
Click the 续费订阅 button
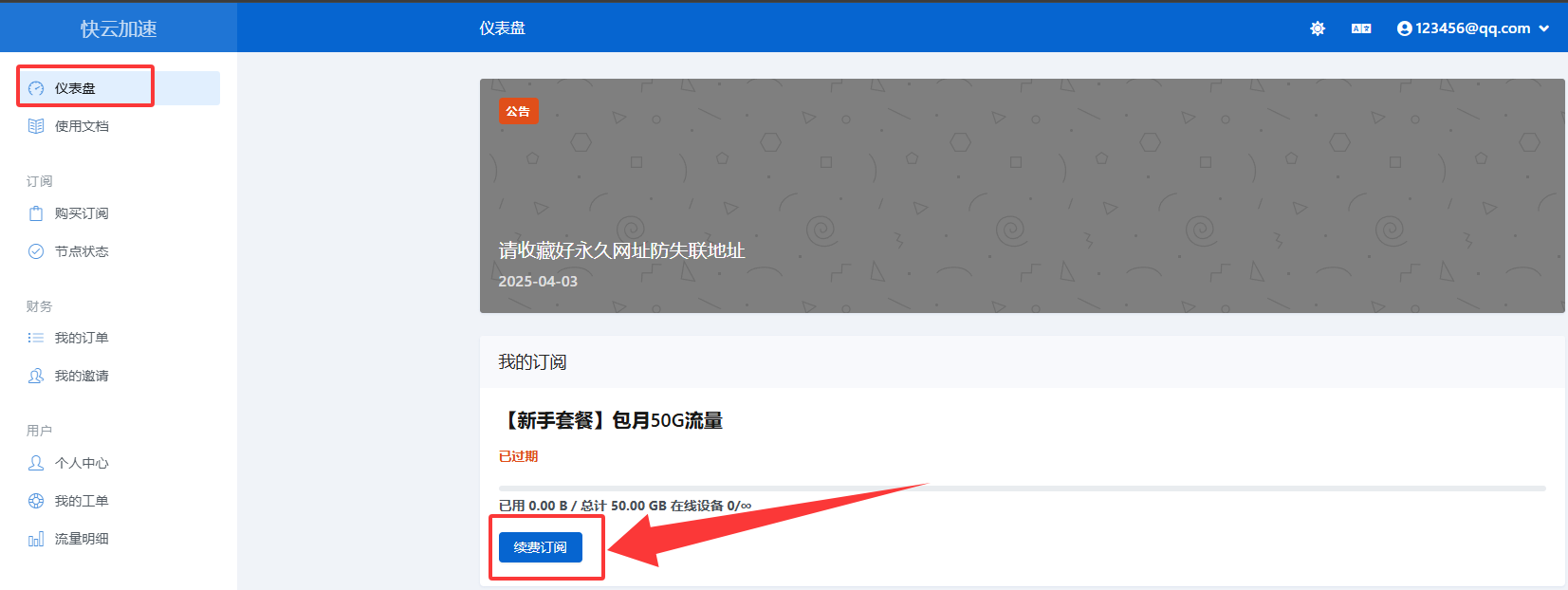[541, 547]
